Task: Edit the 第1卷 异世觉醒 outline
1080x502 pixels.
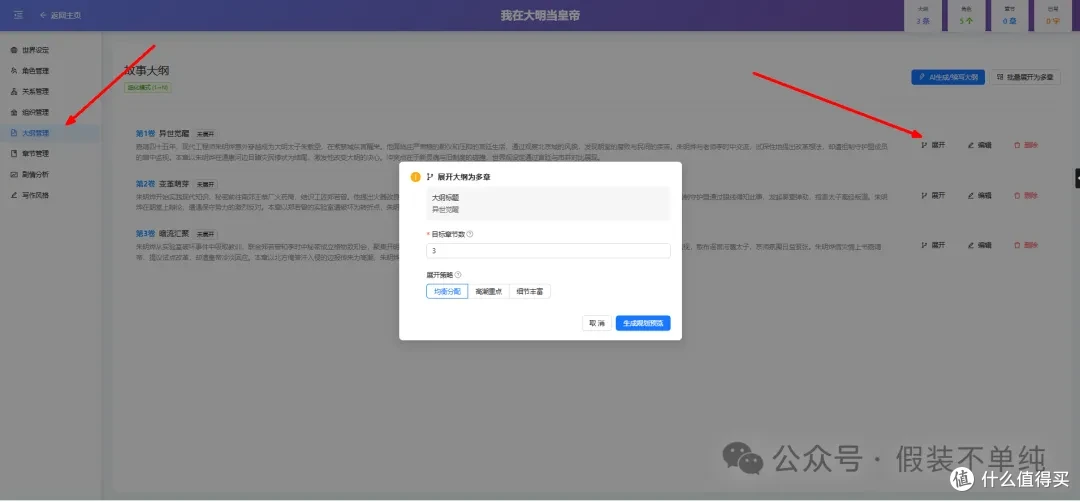Action: (x=979, y=145)
